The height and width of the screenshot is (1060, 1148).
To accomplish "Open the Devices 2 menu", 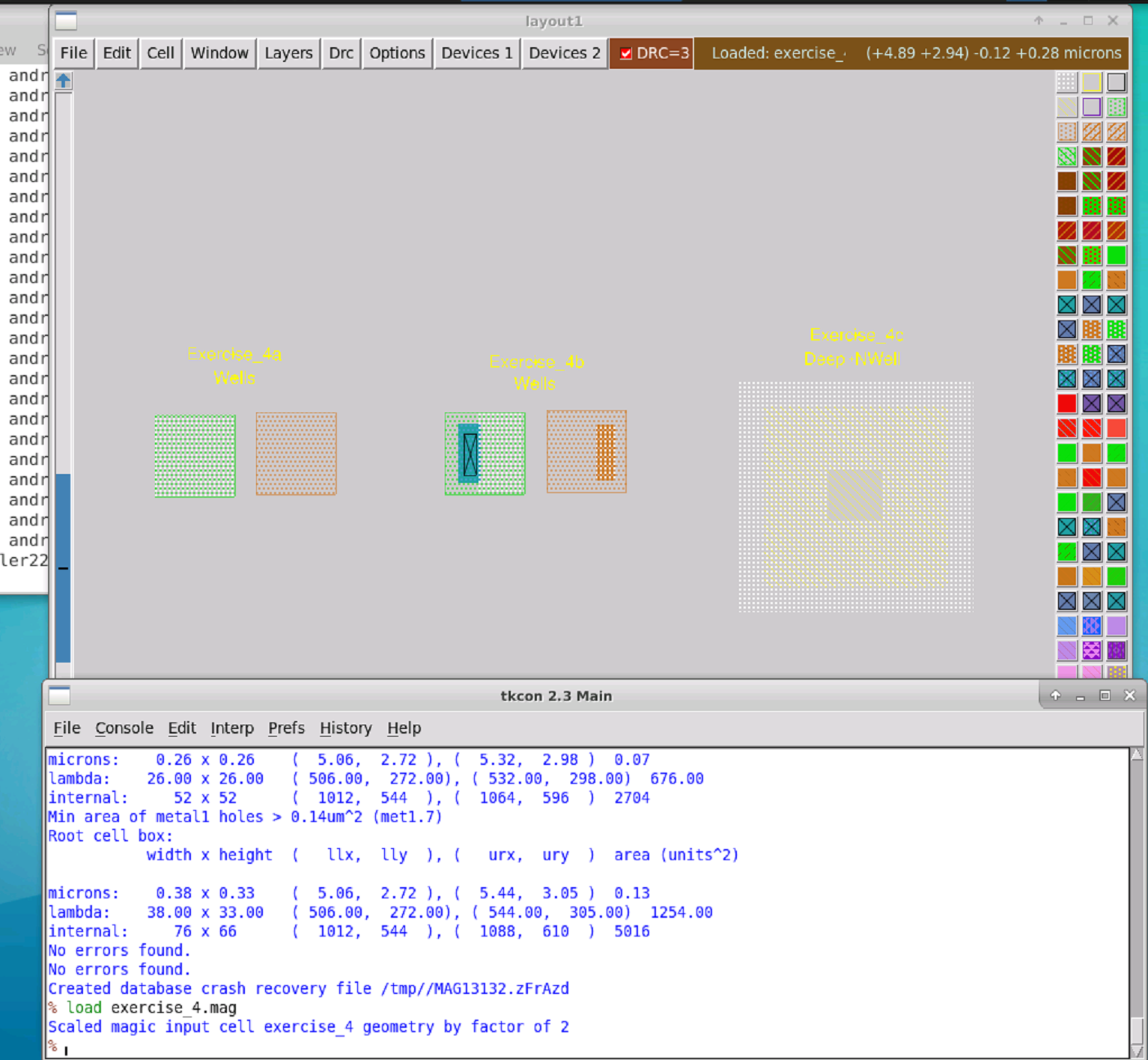I will pyautogui.click(x=565, y=53).
